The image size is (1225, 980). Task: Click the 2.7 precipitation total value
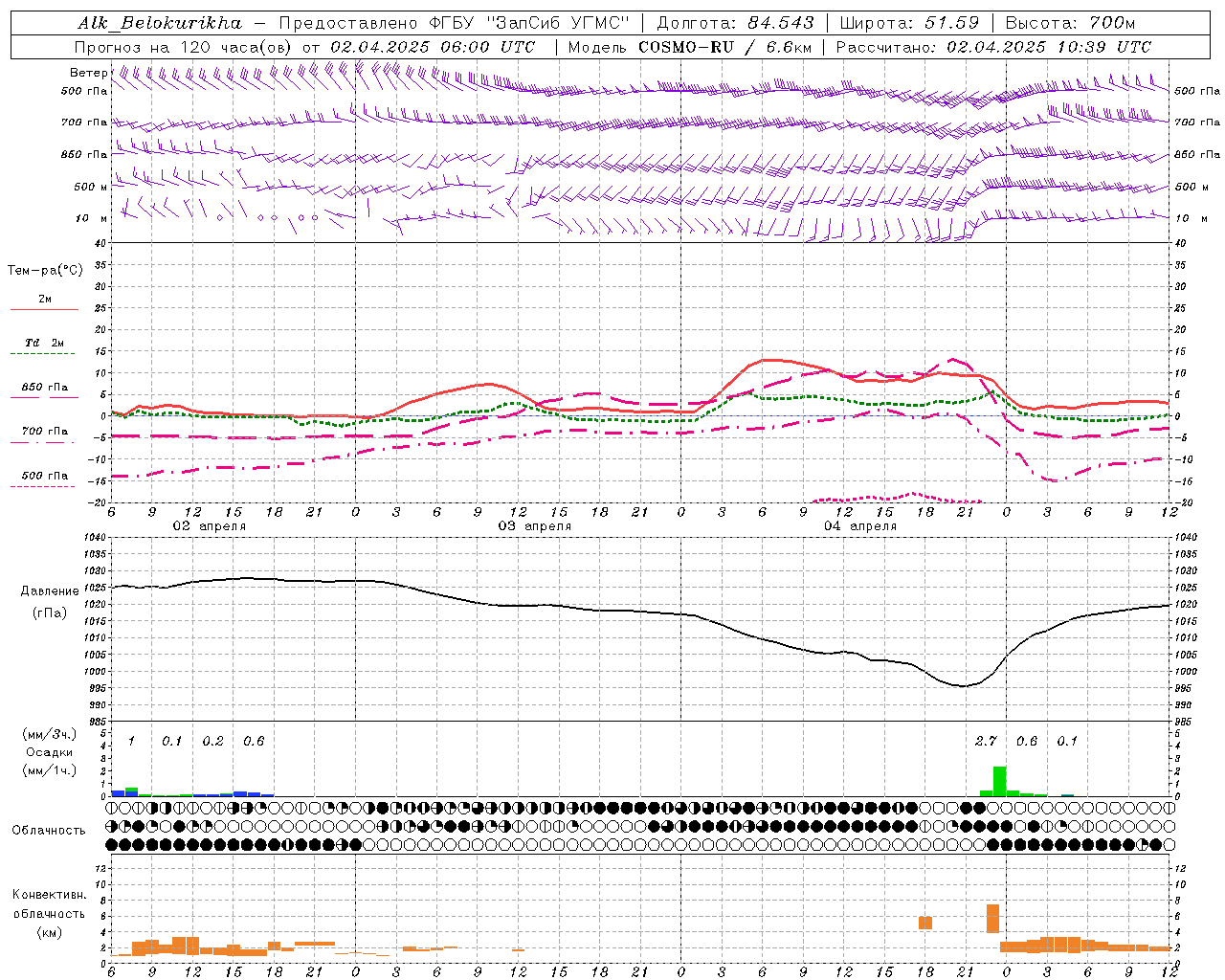[986, 741]
